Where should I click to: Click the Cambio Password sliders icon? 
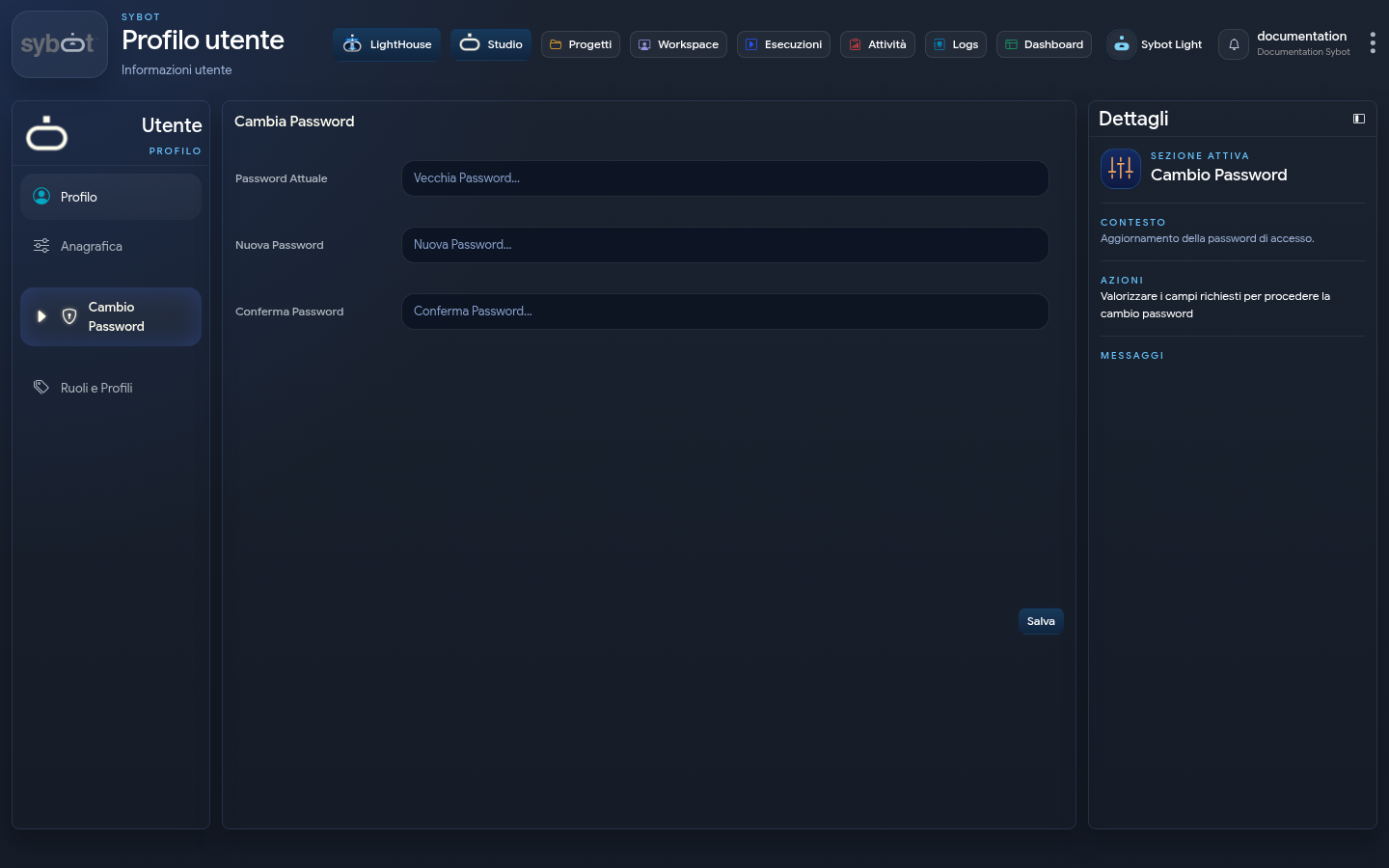point(1121,169)
